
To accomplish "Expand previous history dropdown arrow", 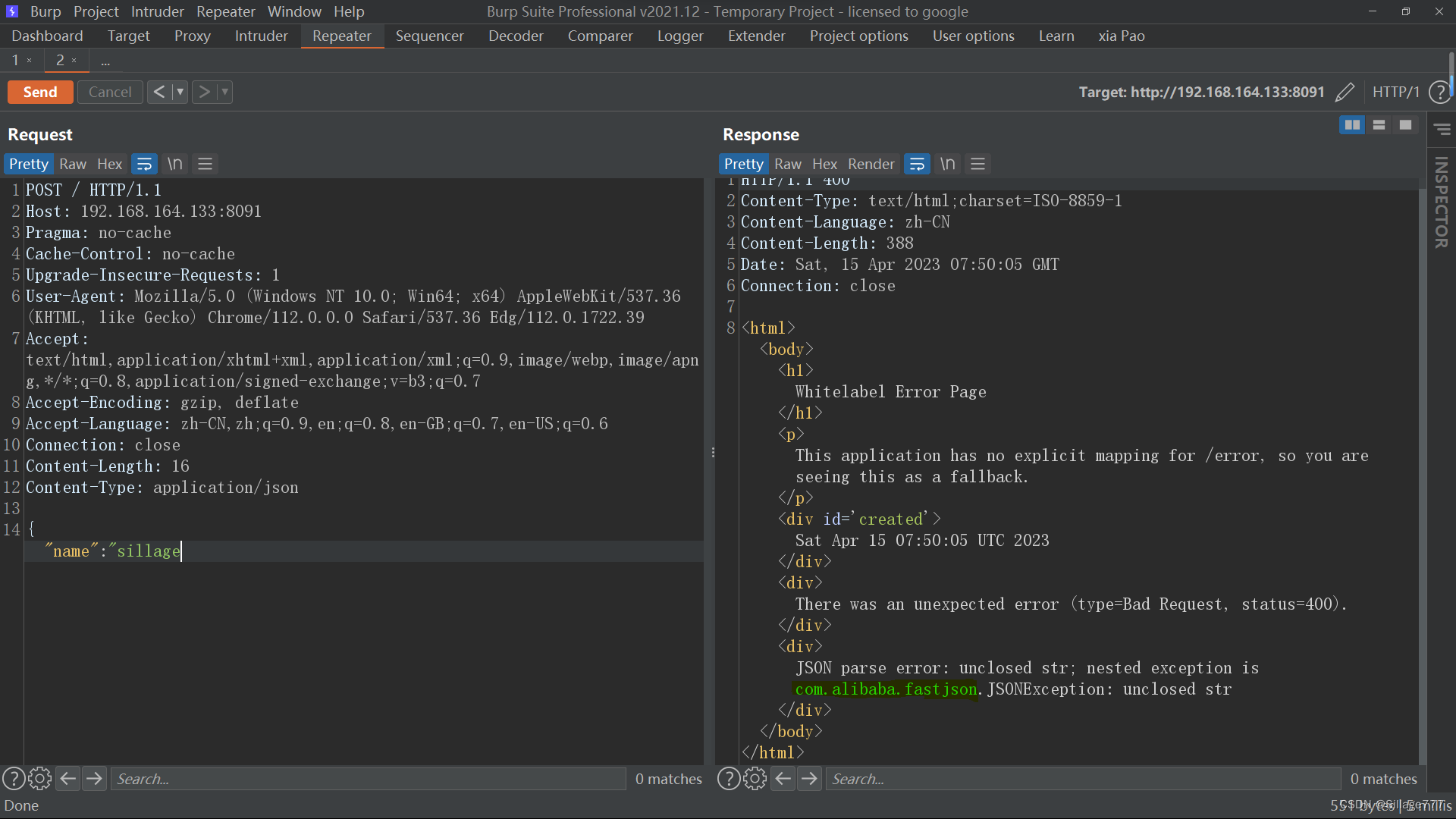I will point(180,93).
